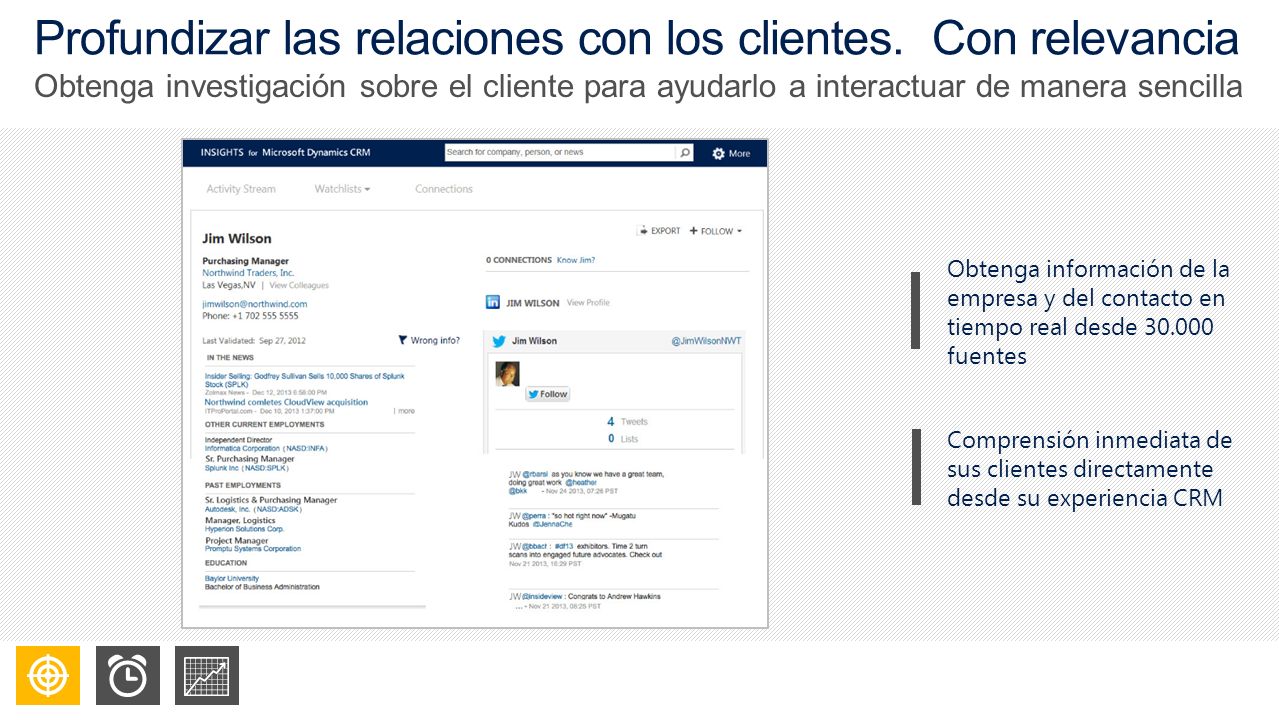Click the yellow target icon at slide bottom

click(x=48, y=675)
